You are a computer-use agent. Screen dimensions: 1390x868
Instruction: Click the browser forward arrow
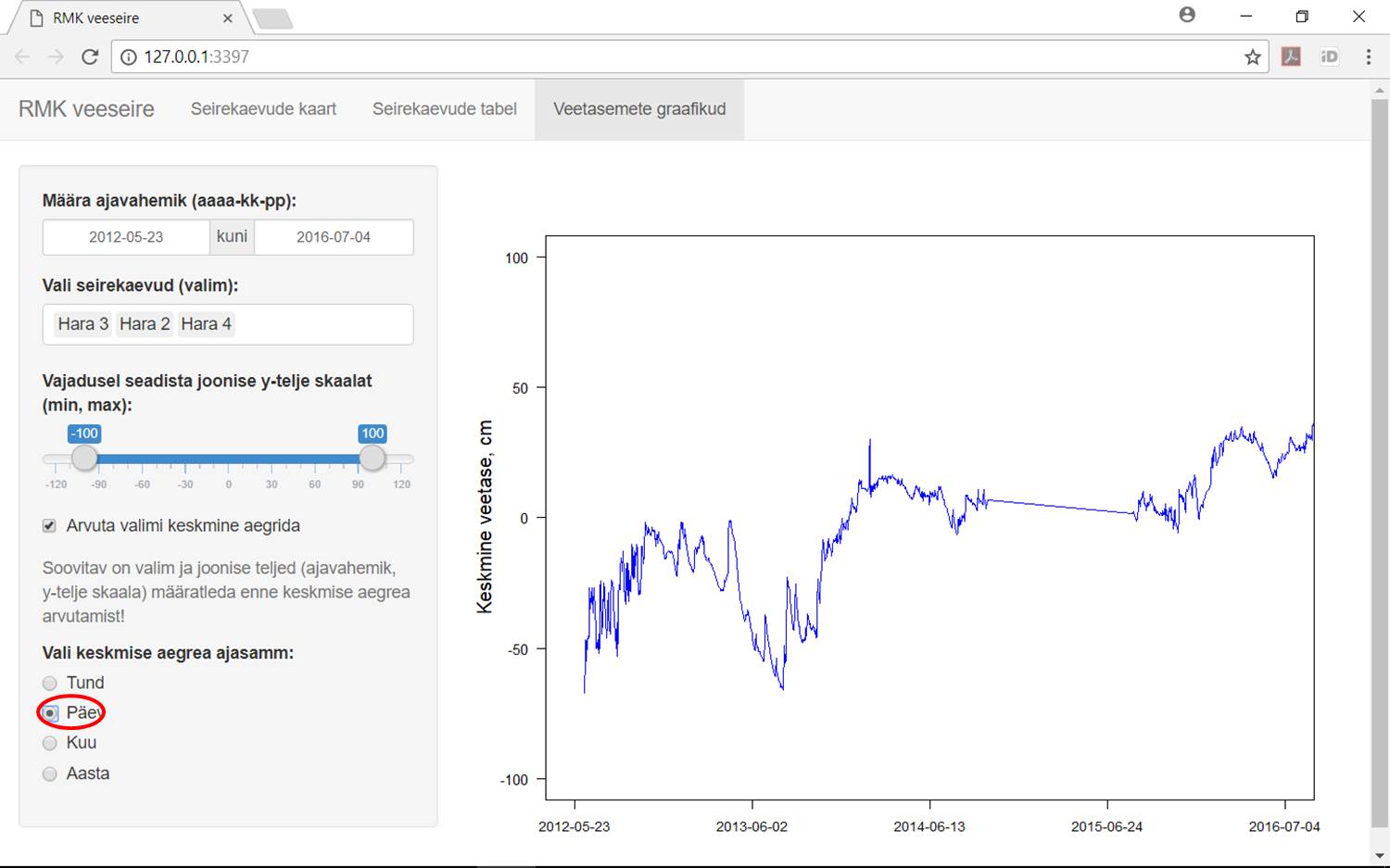coord(56,57)
